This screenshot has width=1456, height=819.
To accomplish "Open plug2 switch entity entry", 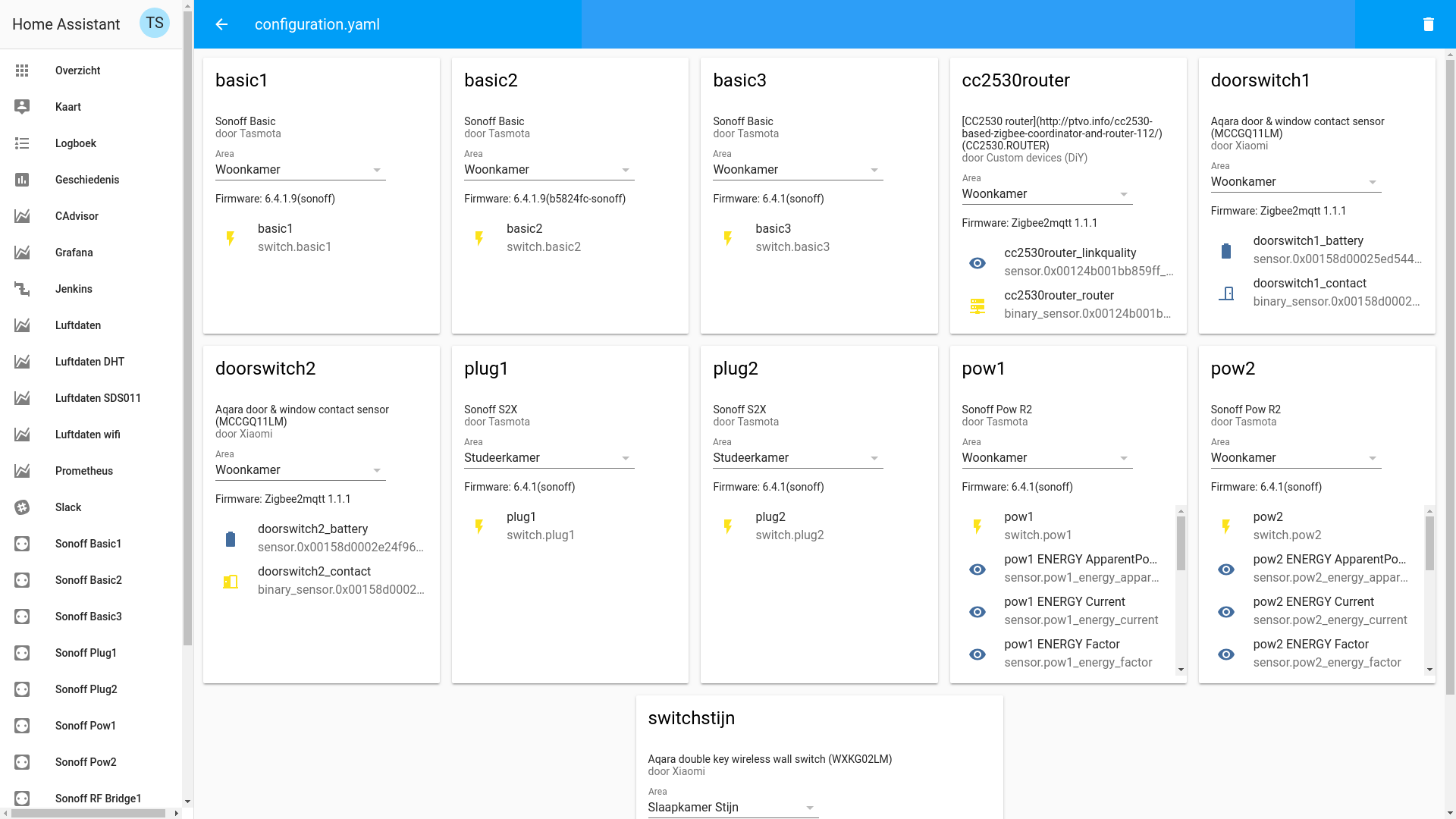I will click(x=789, y=526).
